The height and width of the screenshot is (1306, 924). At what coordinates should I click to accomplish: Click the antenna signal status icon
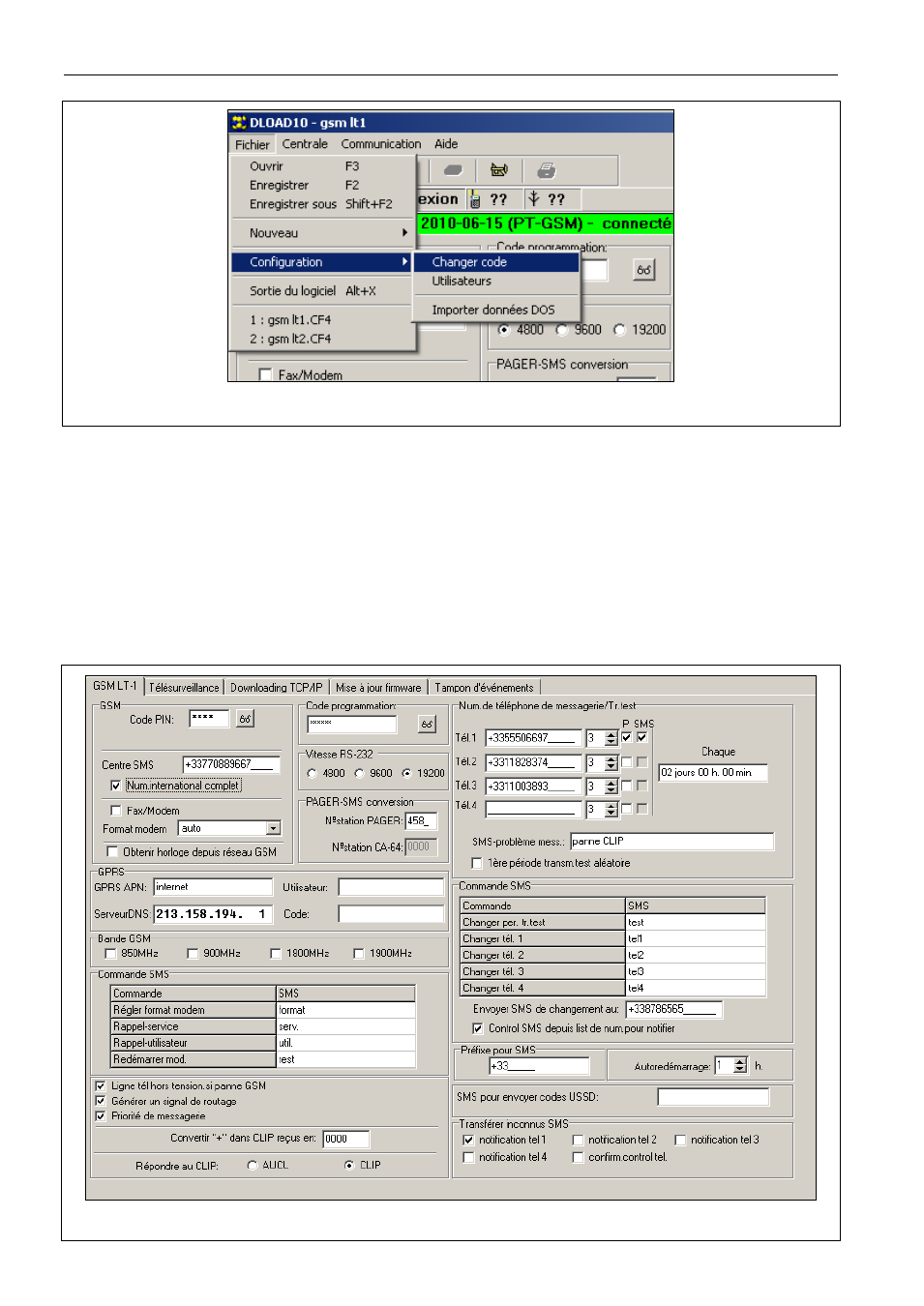(534, 198)
